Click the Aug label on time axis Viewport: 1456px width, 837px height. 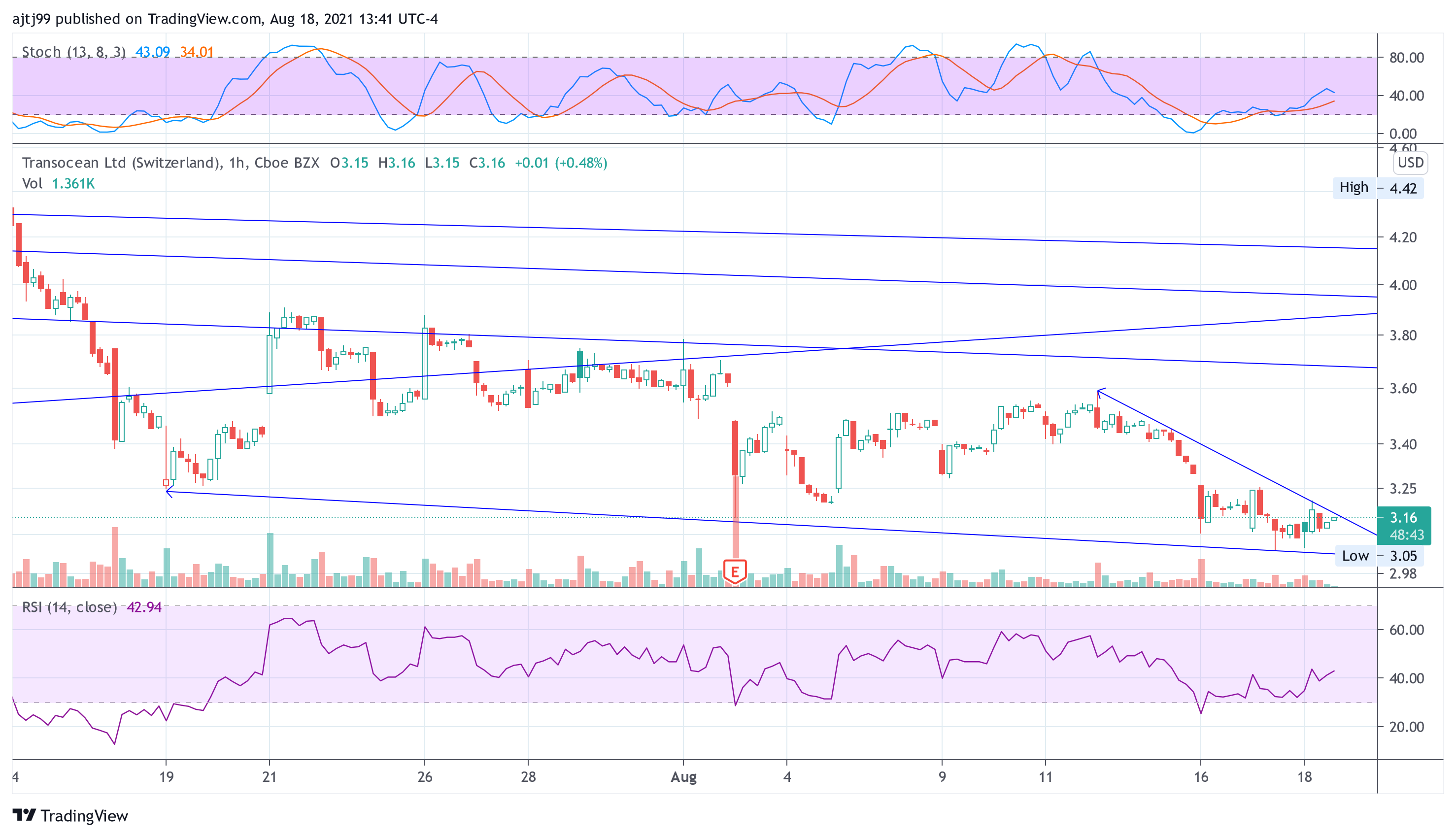point(683,777)
